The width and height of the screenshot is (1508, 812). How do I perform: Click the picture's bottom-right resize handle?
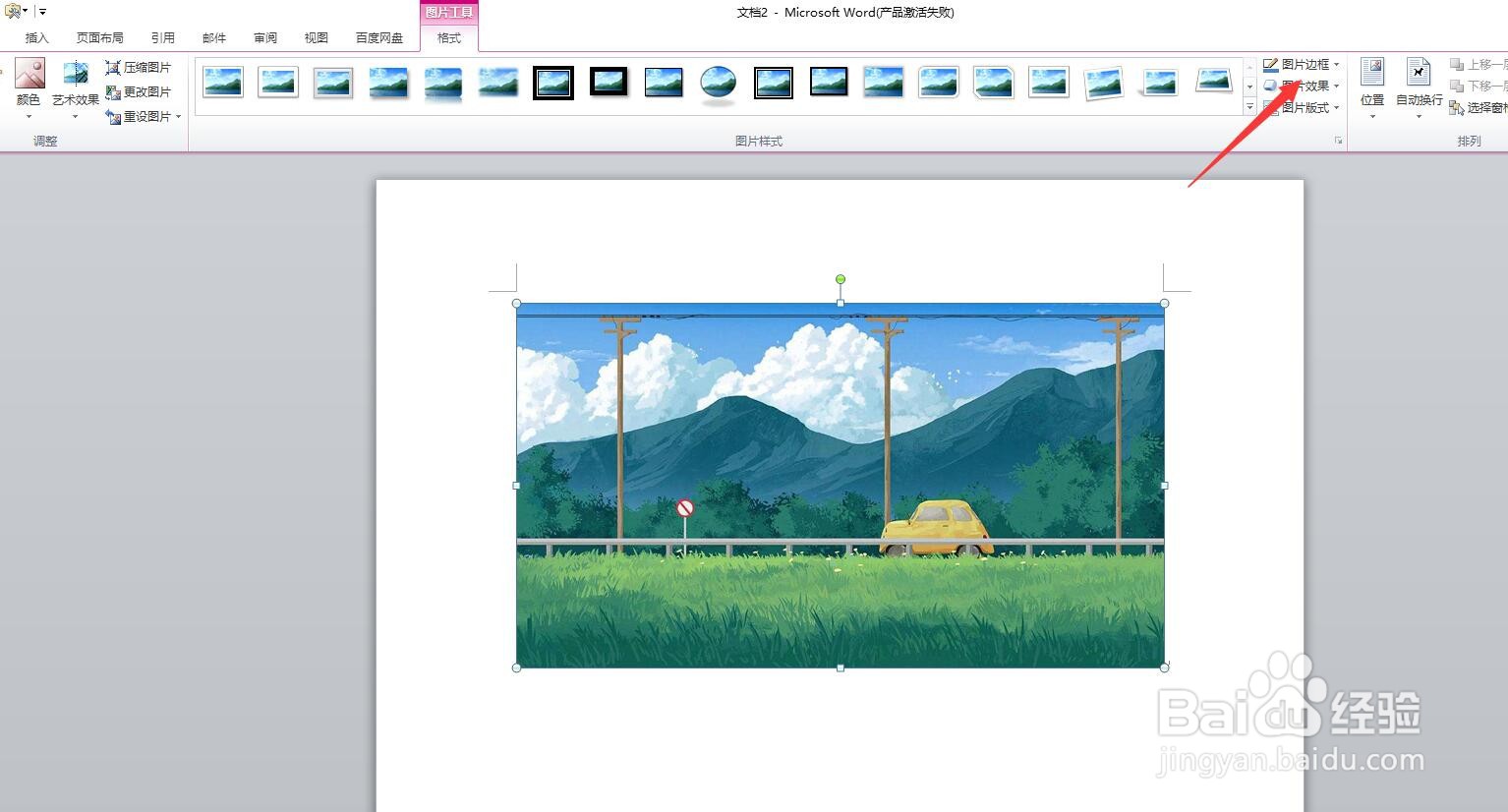tap(1165, 668)
